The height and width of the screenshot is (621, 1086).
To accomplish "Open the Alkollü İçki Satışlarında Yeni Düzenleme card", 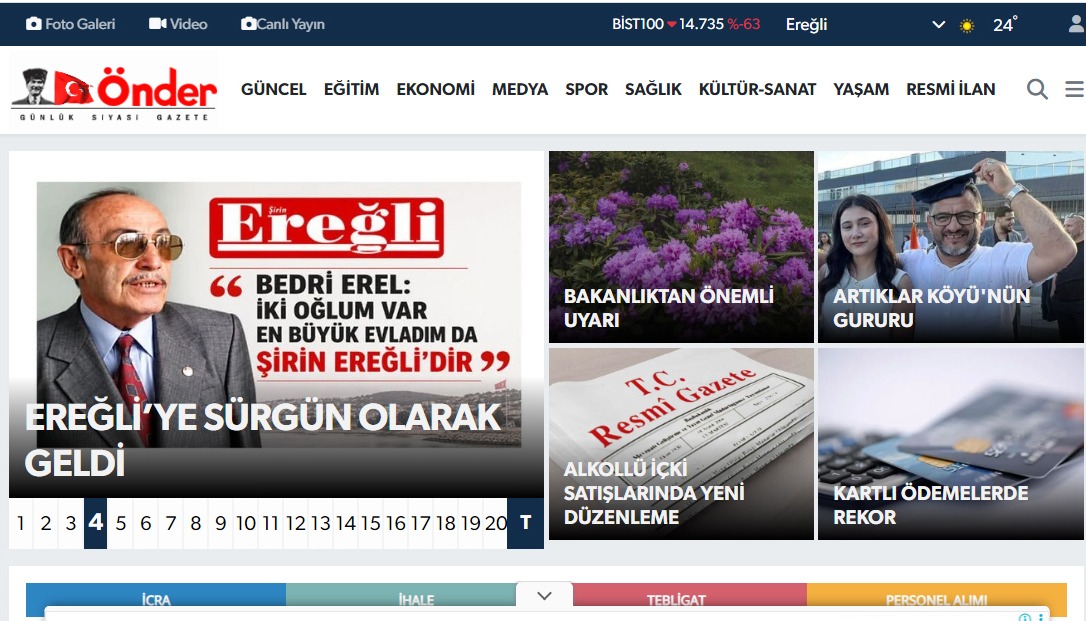I will [x=681, y=444].
